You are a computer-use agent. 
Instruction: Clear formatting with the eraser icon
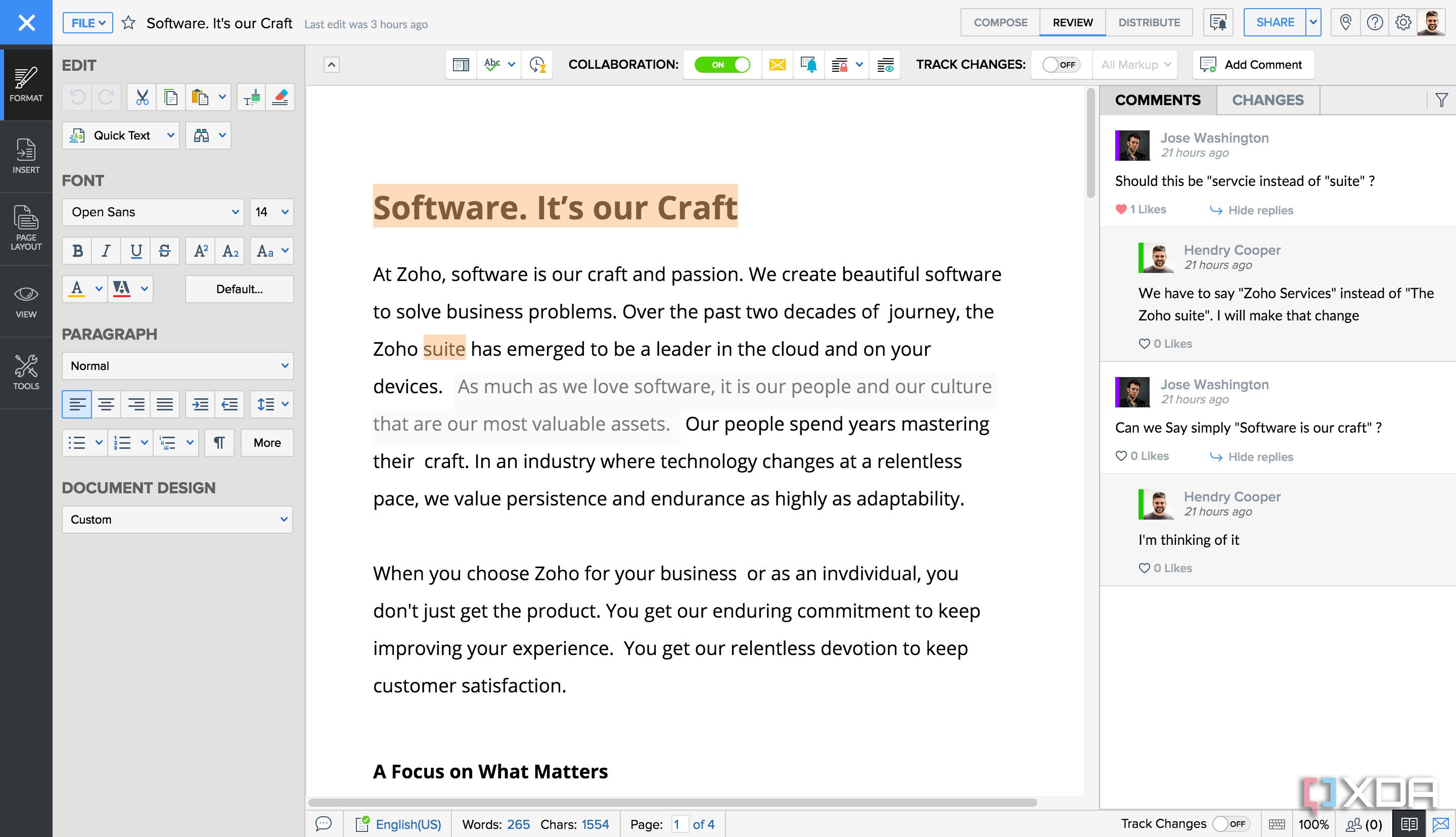[x=280, y=97]
